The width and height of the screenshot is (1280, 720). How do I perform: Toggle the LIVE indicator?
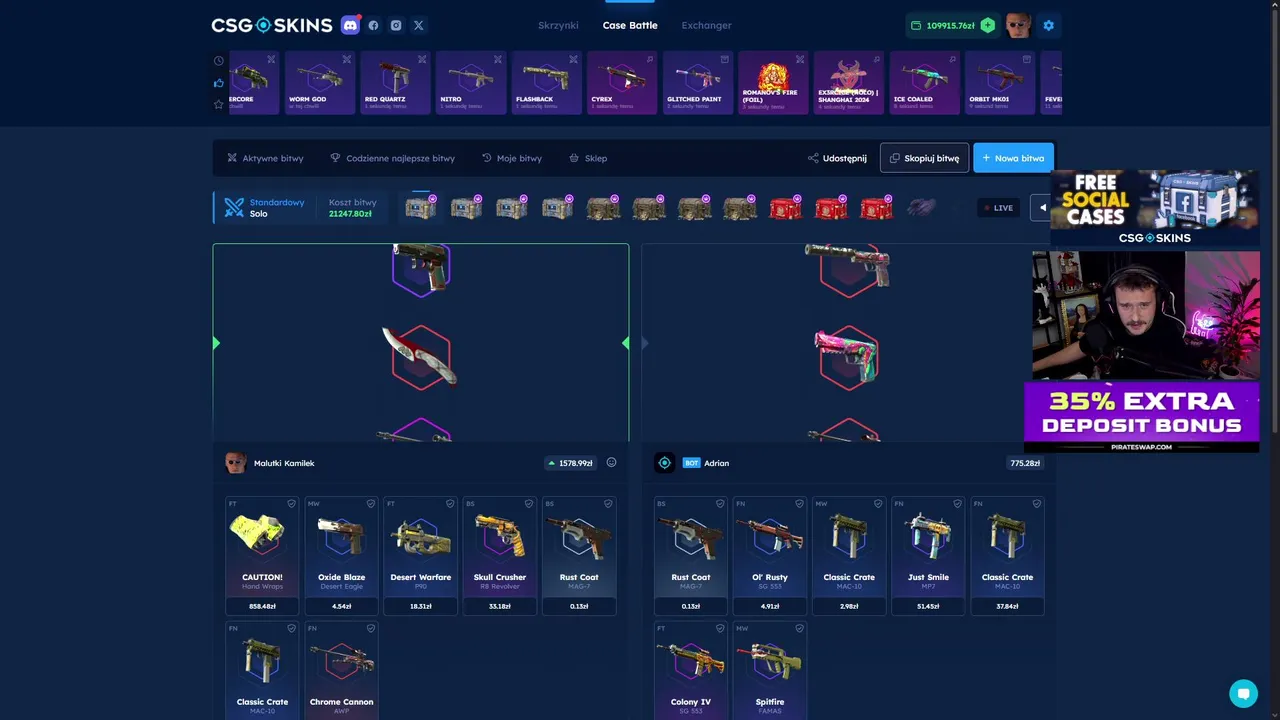998,208
